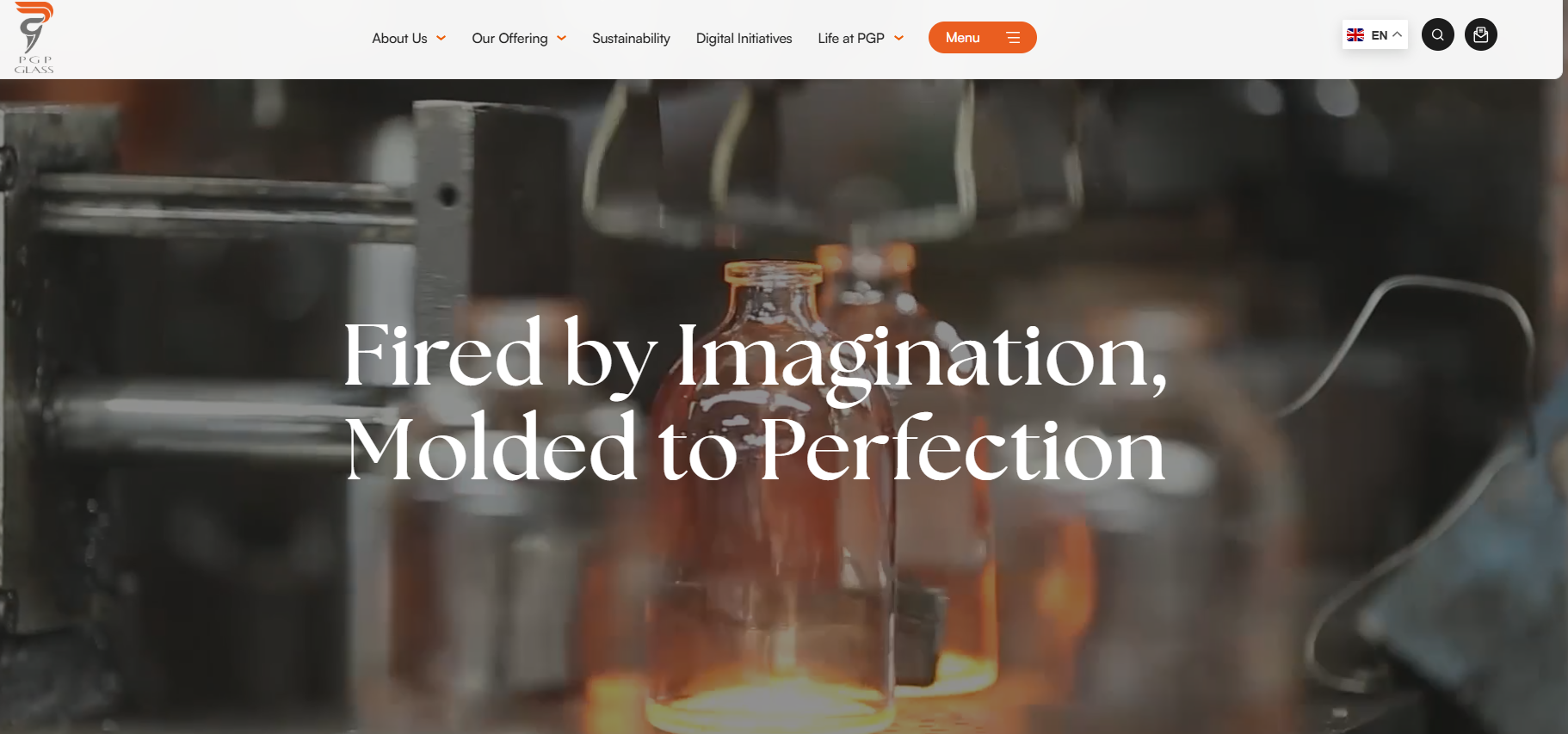The height and width of the screenshot is (734, 1568).
Task: Open the About Us menu item
Action: pos(399,38)
